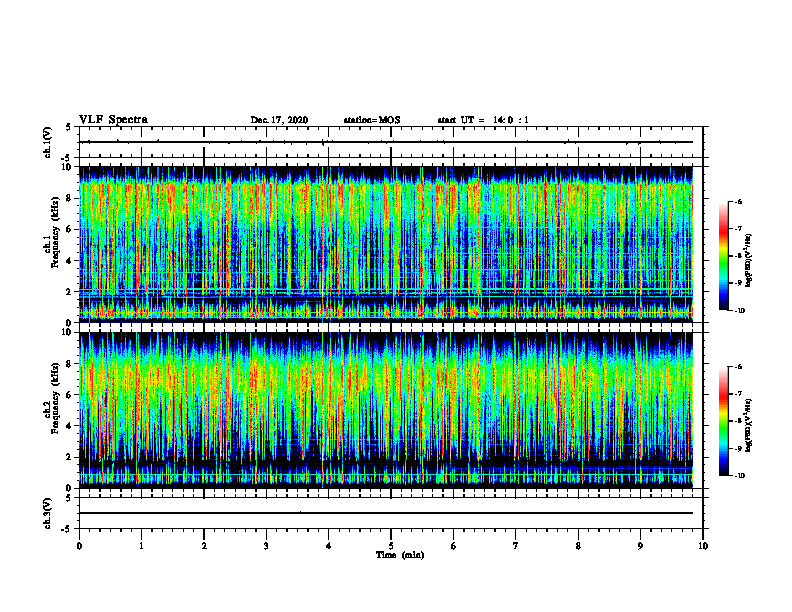The image size is (792, 612).
Task: Click the "-7" label on ch.2 colorbar
Action: [x=738, y=394]
